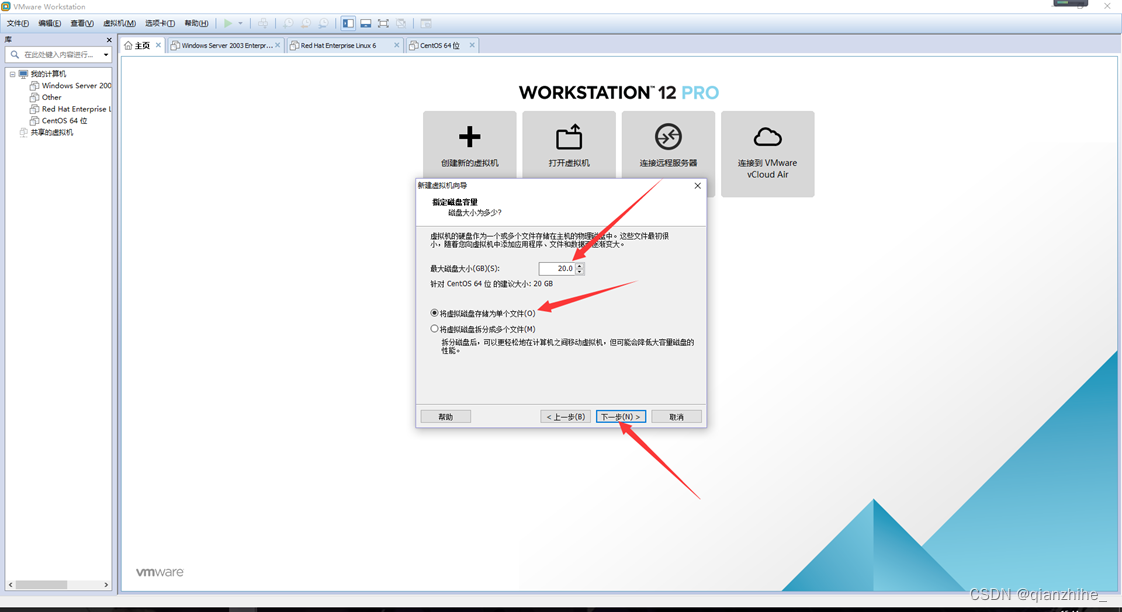Click the VMware Workstation title bar app icon
The width and height of the screenshot is (1122, 612).
pos(6,6)
